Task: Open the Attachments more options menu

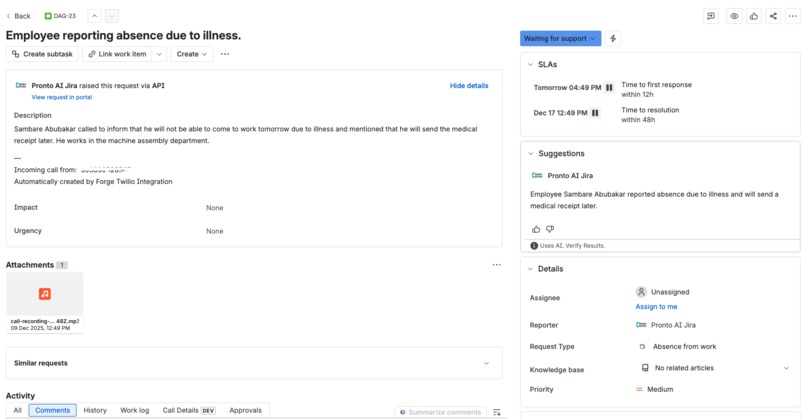Action: (497, 265)
